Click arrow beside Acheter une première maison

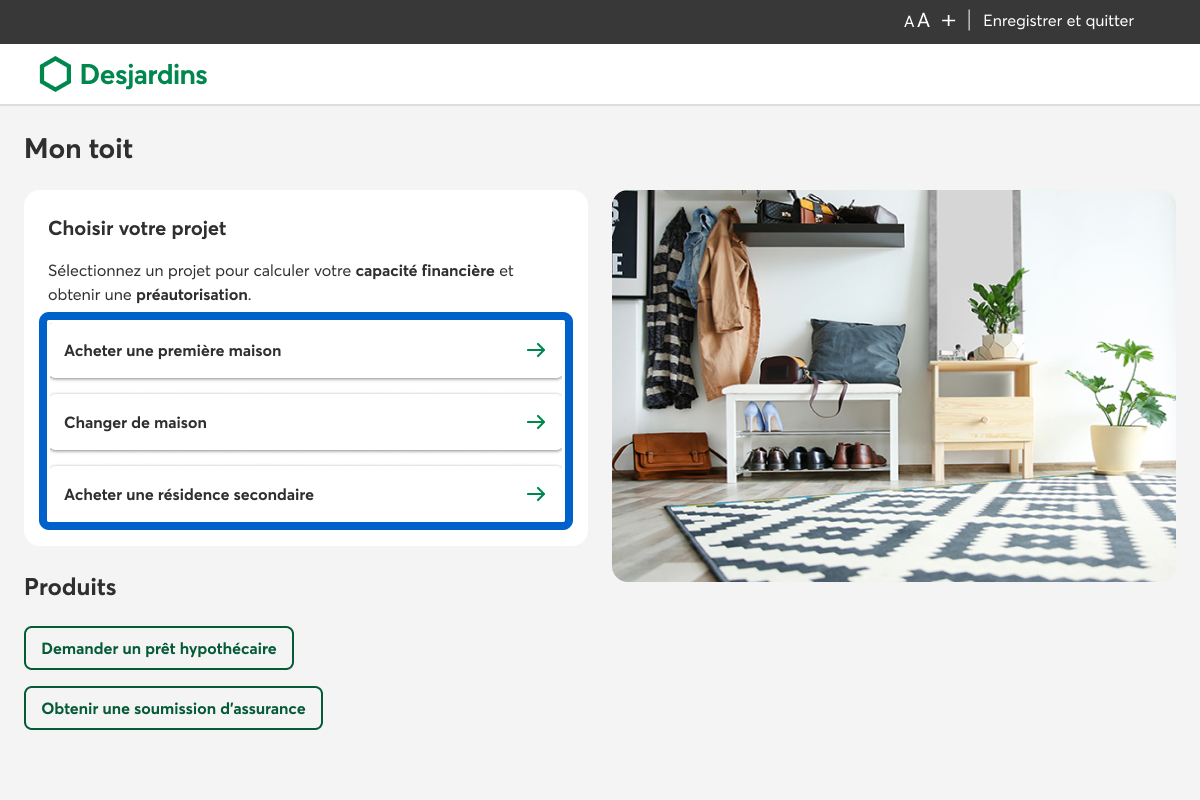point(536,350)
